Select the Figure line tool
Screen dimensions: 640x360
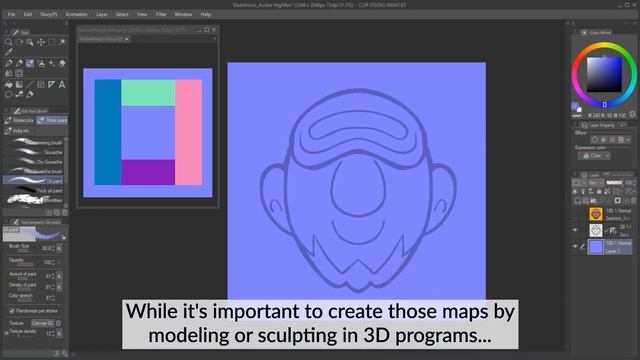[30, 84]
